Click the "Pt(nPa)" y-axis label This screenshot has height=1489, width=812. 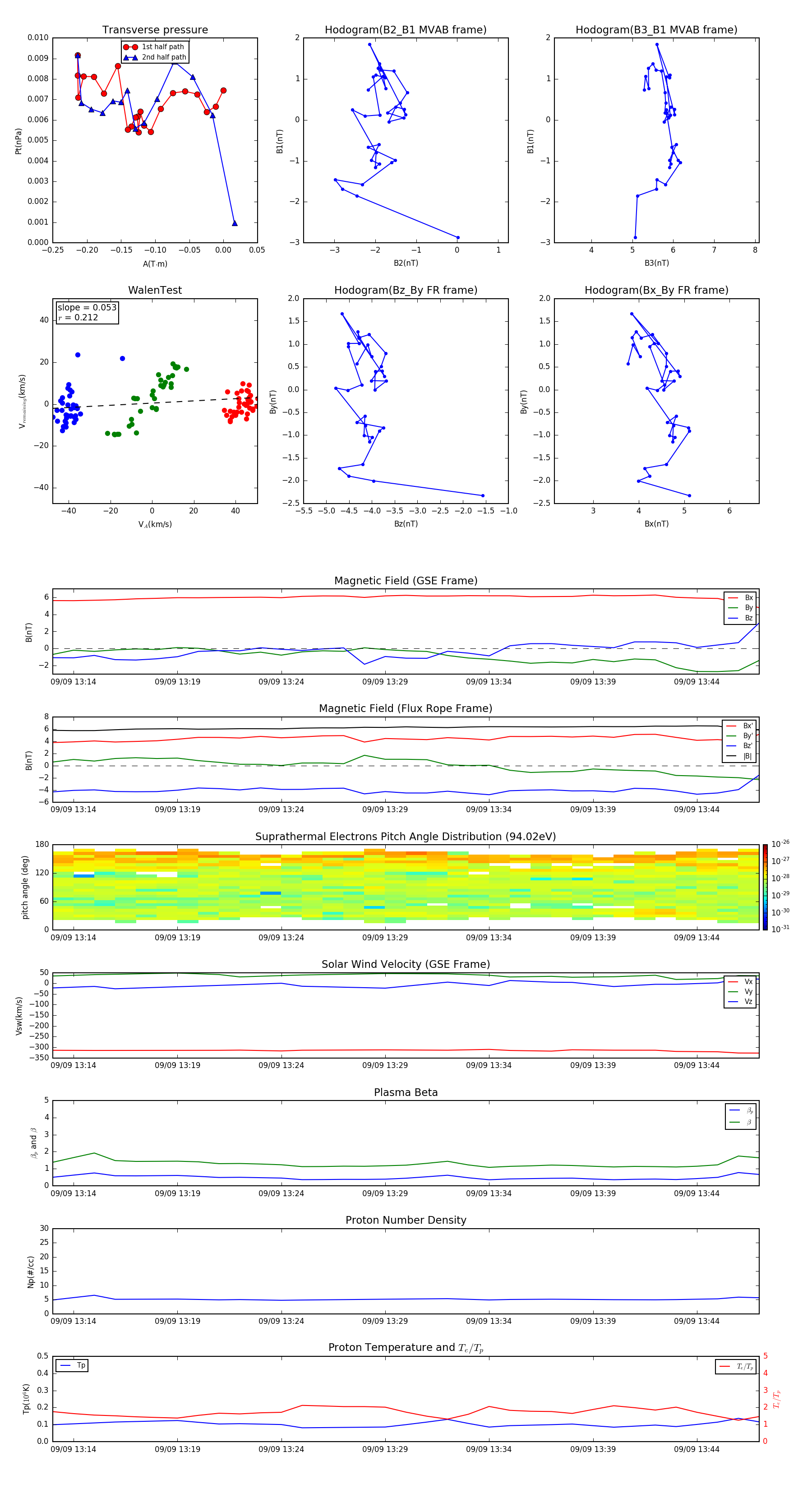coord(18,140)
